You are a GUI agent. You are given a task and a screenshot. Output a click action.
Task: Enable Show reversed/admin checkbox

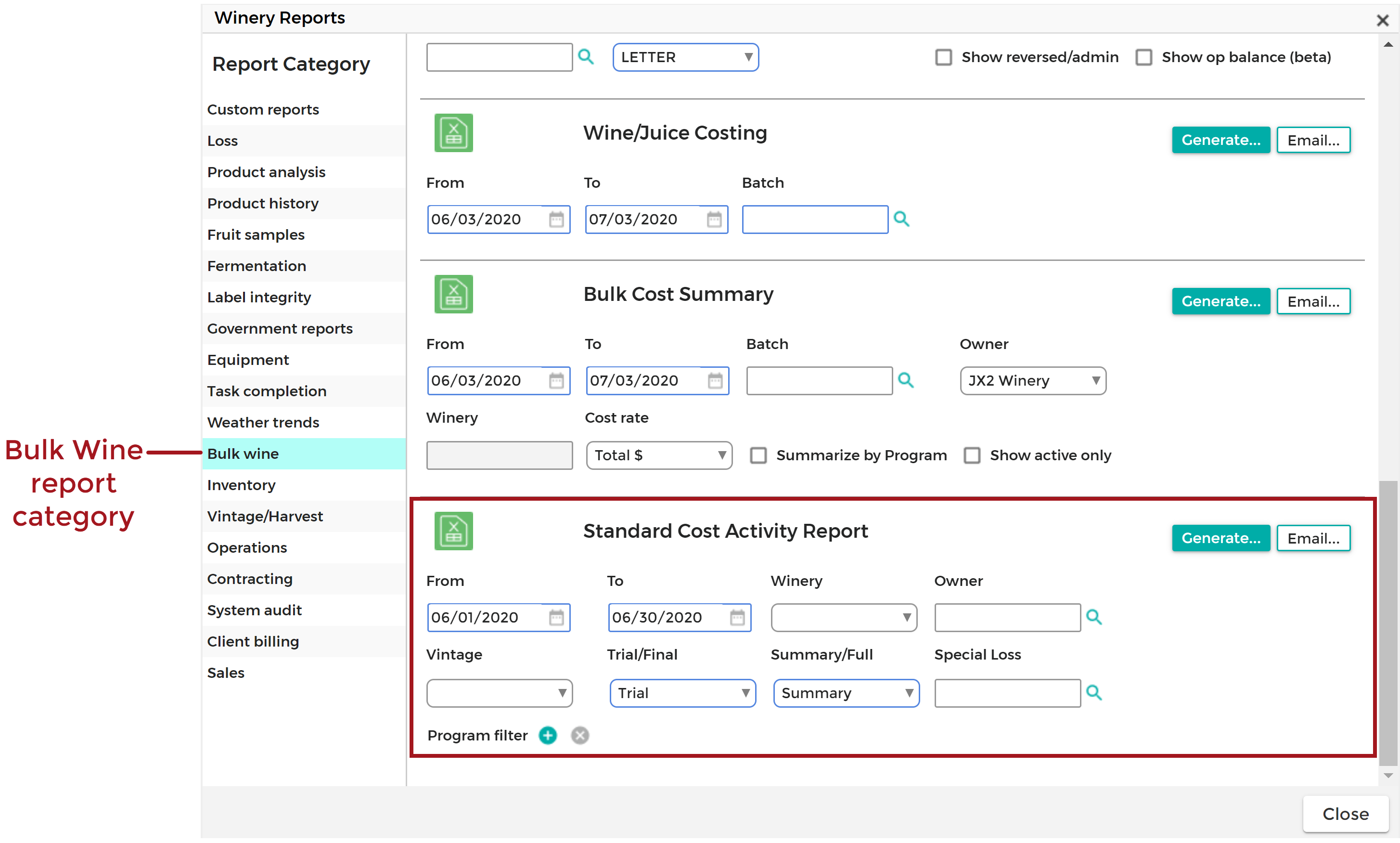click(944, 57)
